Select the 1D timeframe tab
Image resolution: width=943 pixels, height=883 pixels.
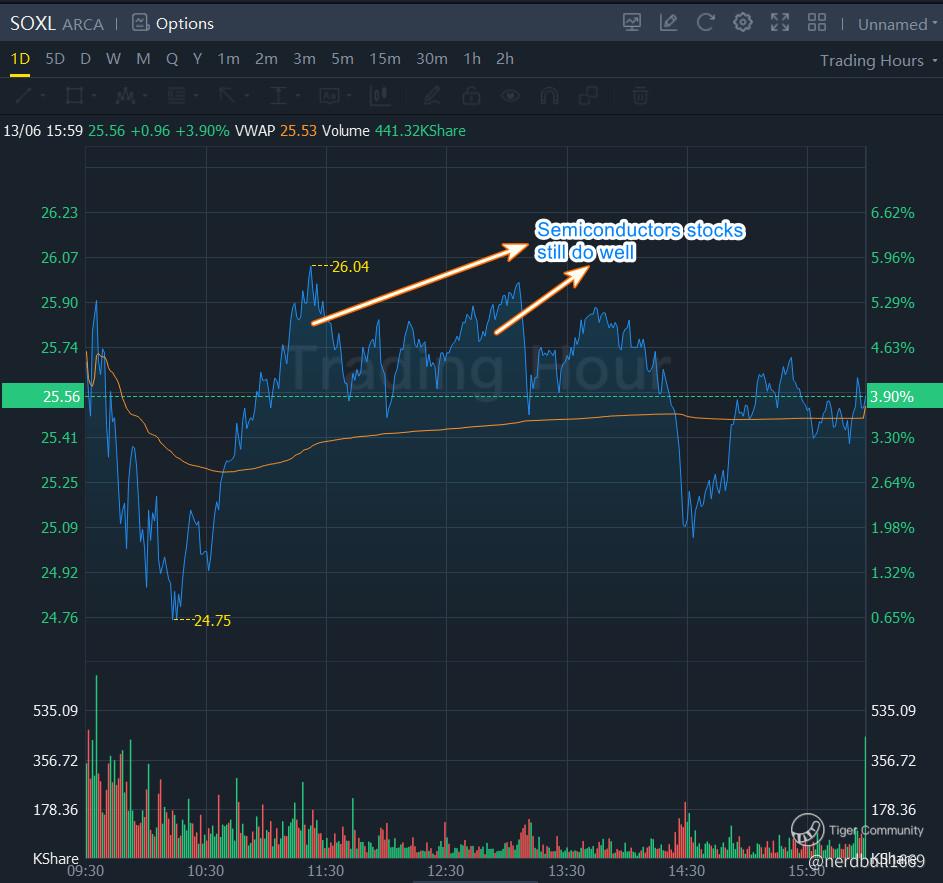coord(20,59)
